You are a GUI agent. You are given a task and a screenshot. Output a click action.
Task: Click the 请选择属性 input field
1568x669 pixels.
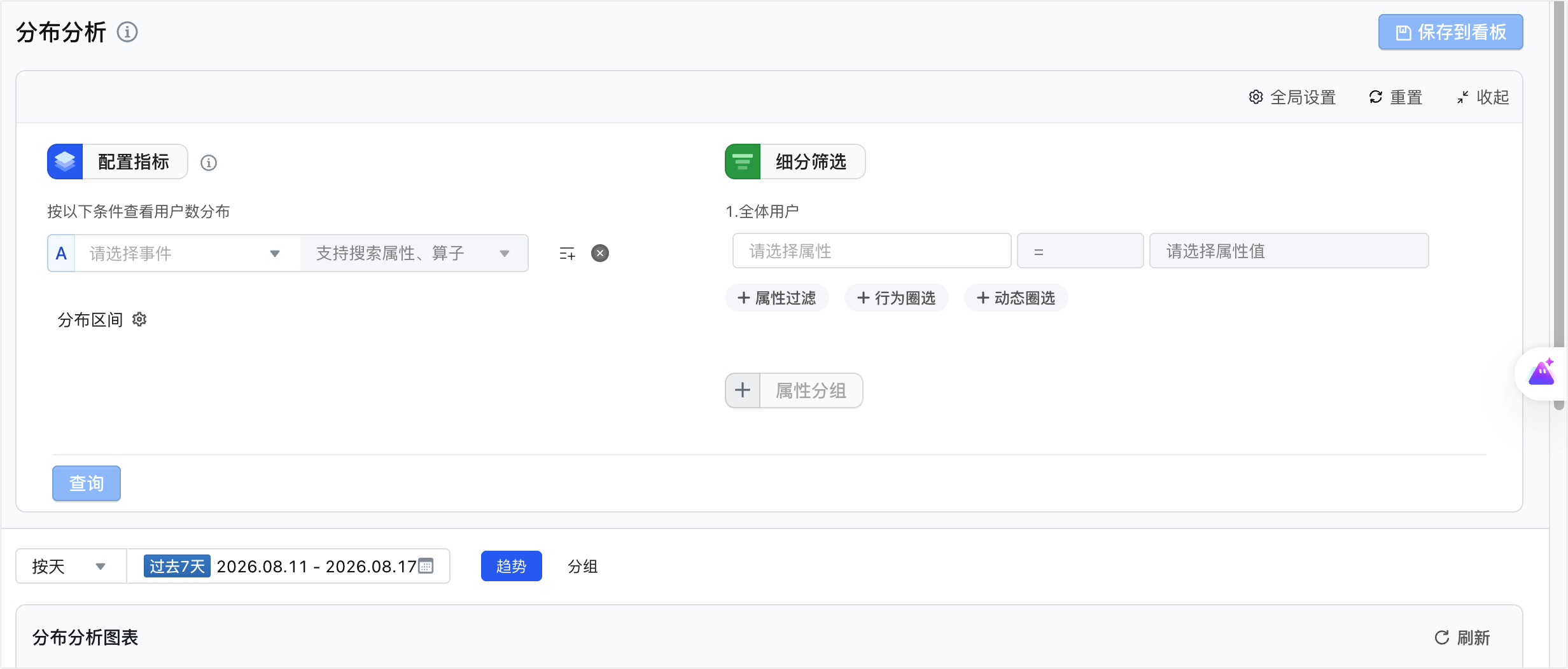(x=872, y=251)
